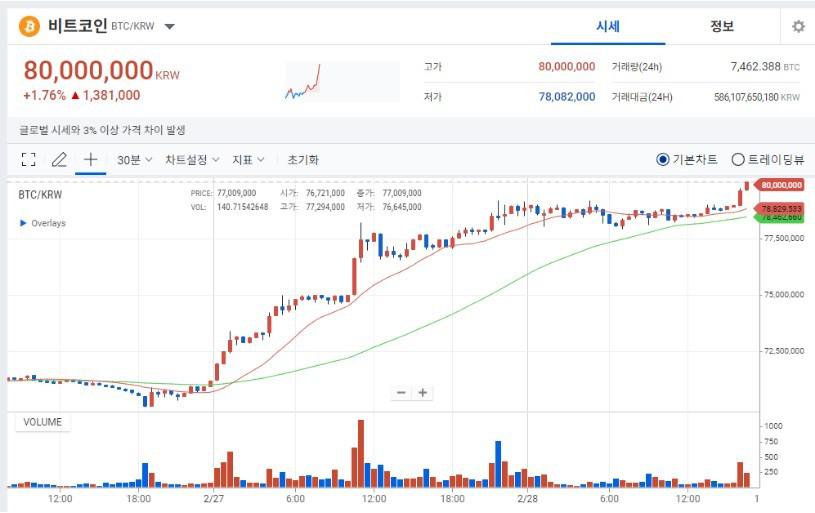815x513 pixels.
Task: Open the 30분 interval dropdown
Action: point(134,160)
